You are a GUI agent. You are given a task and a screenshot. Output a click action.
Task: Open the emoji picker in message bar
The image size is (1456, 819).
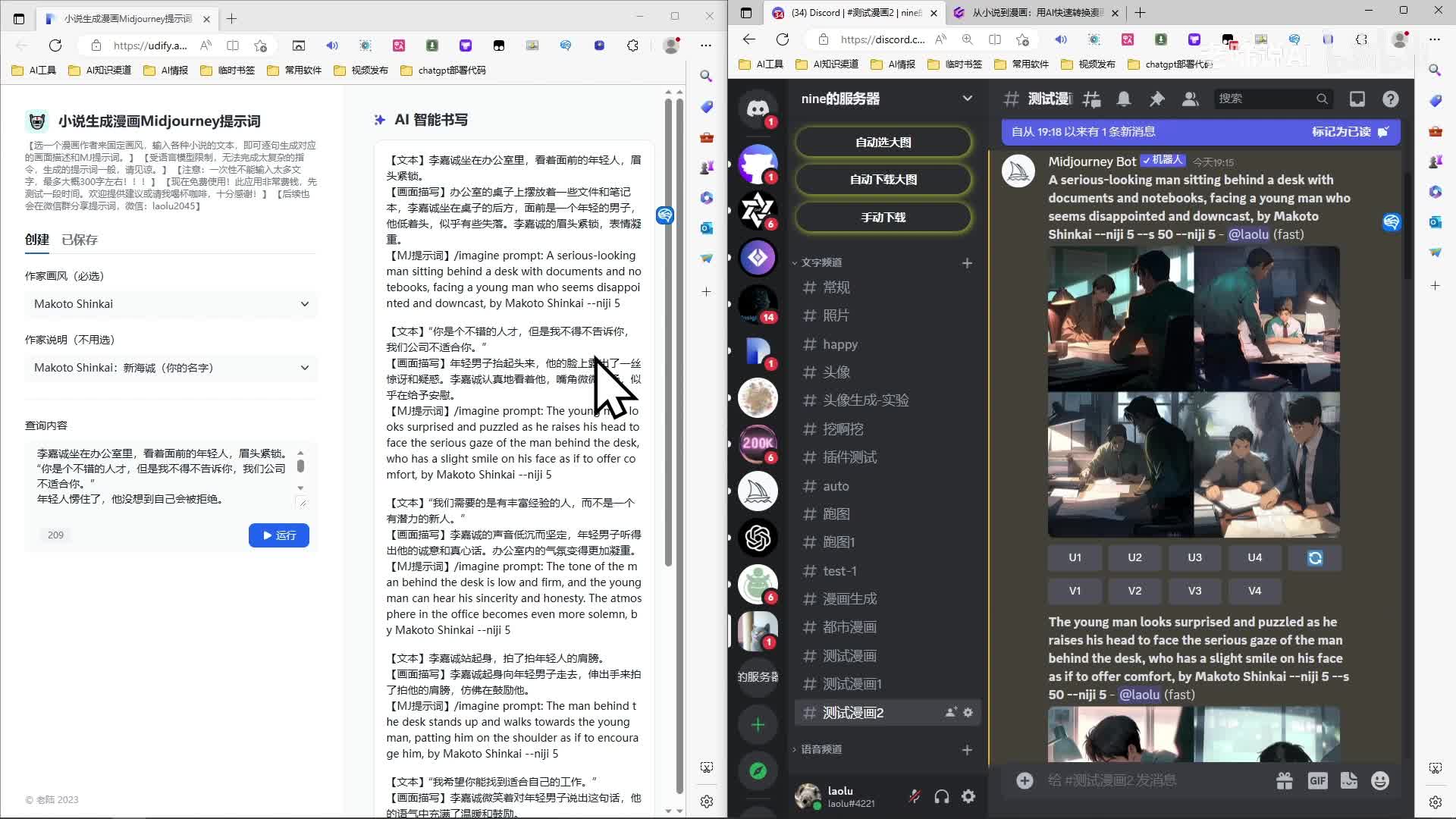point(1380,781)
